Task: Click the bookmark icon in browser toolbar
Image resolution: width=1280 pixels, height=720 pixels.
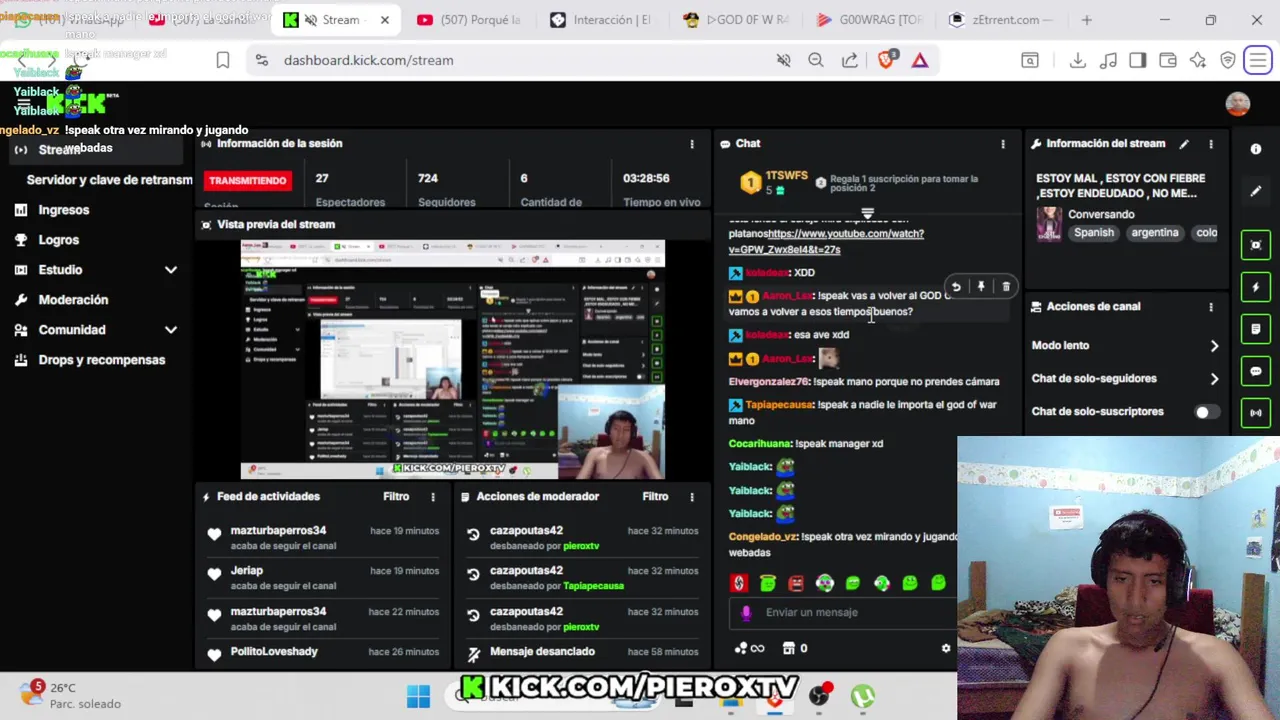Action: coord(223,61)
